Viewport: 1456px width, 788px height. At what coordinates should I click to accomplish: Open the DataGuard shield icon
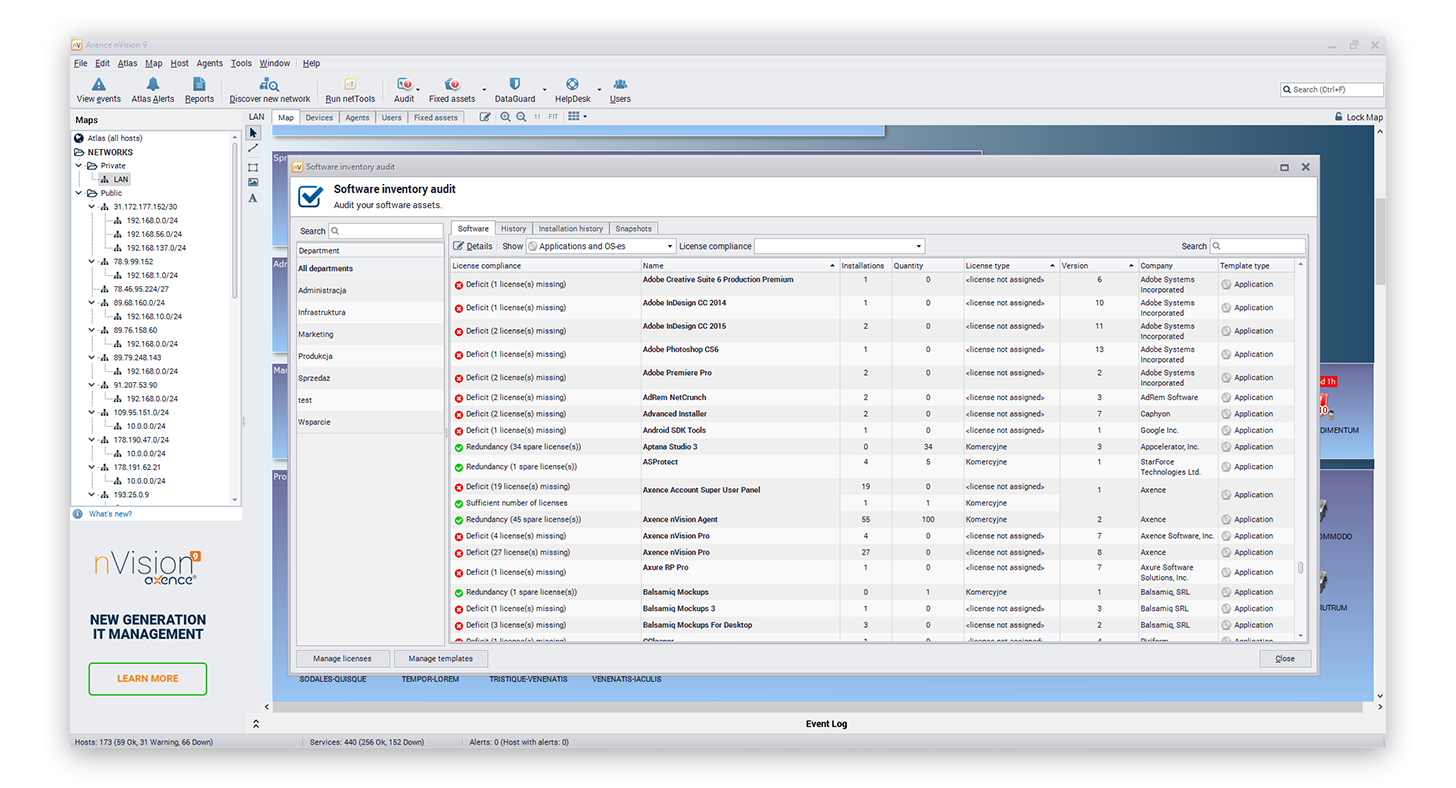coord(514,85)
